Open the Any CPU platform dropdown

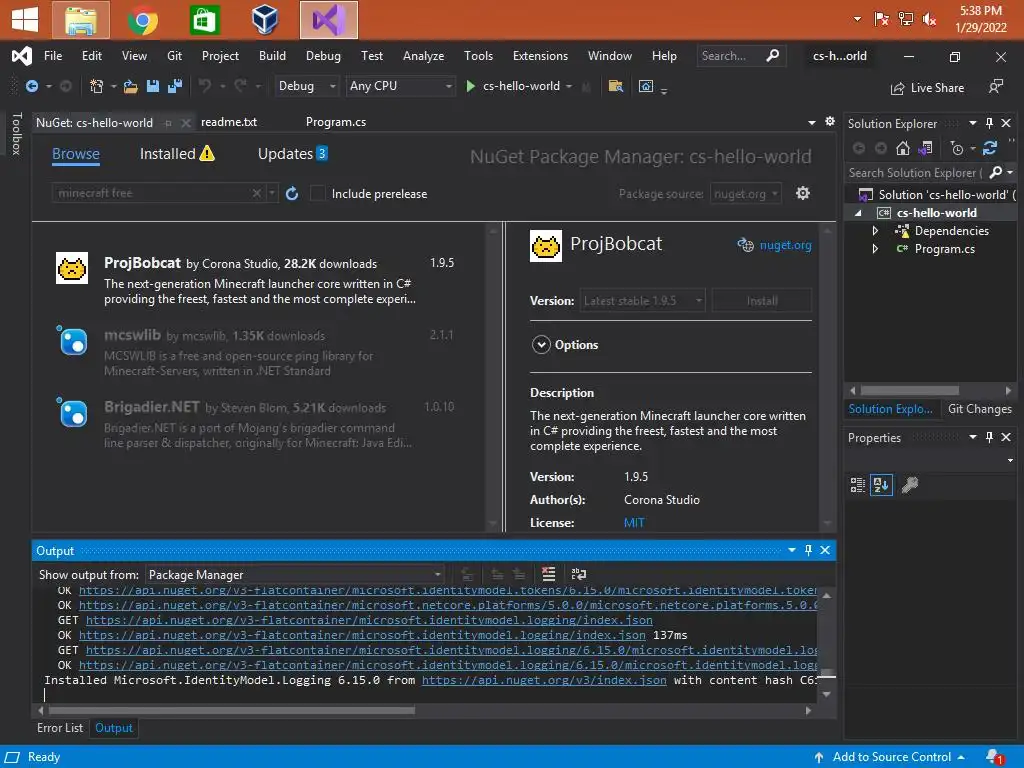pos(400,86)
